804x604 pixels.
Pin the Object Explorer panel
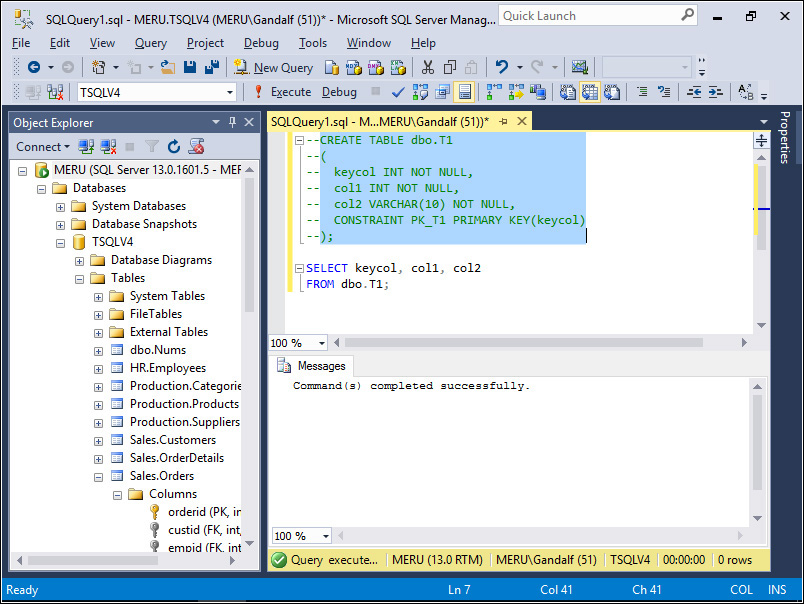pyautogui.click(x=233, y=122)
